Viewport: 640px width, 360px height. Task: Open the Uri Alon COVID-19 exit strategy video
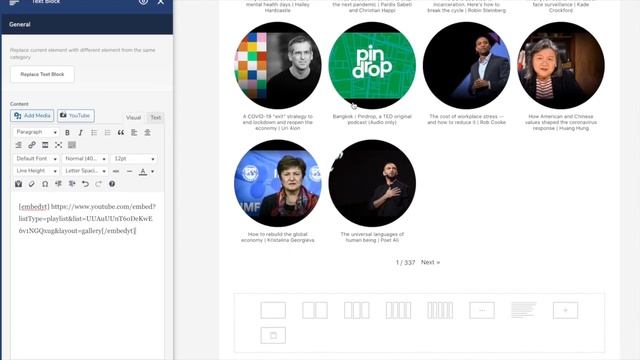pos(278,65)
